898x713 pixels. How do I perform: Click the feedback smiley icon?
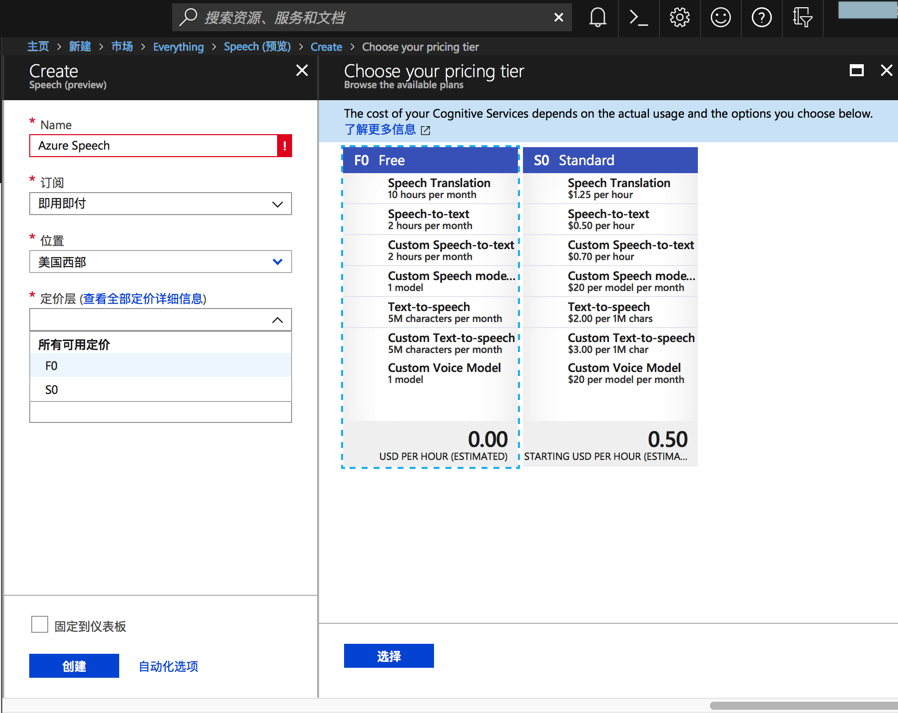720,18
